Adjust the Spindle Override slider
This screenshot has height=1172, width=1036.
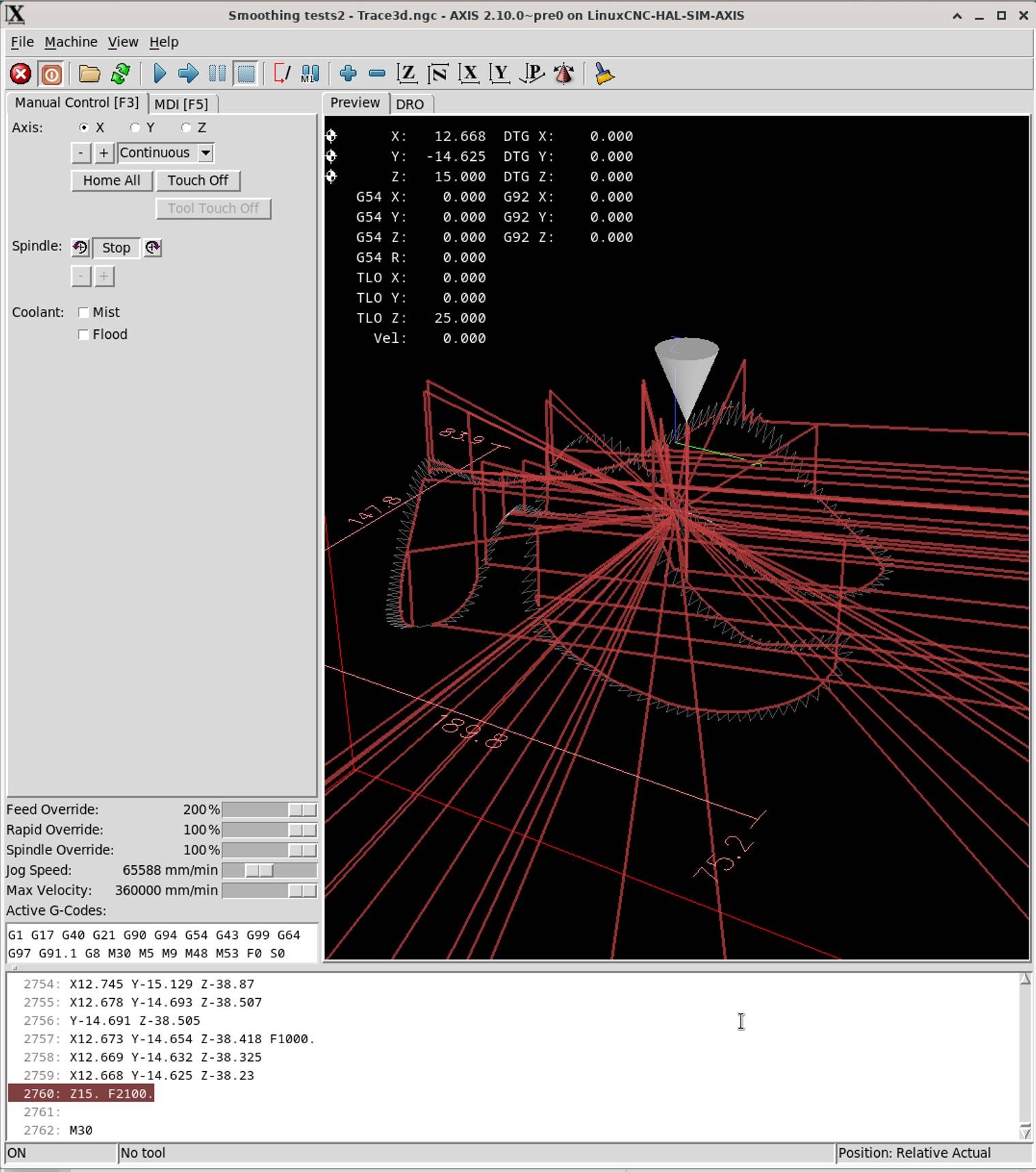[x=269, y=850]
